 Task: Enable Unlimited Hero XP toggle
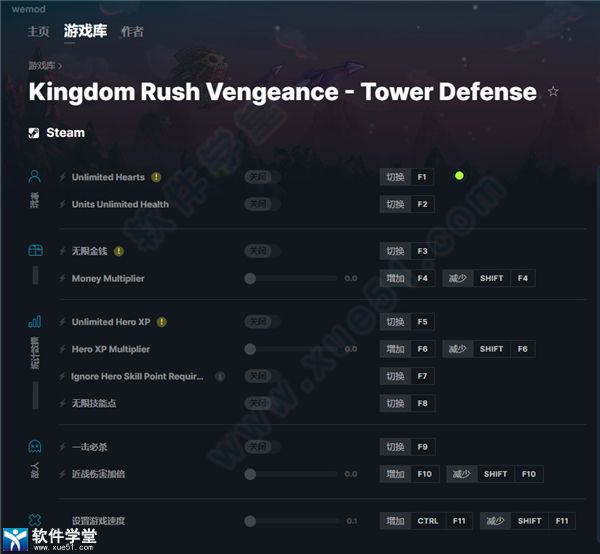262,322
